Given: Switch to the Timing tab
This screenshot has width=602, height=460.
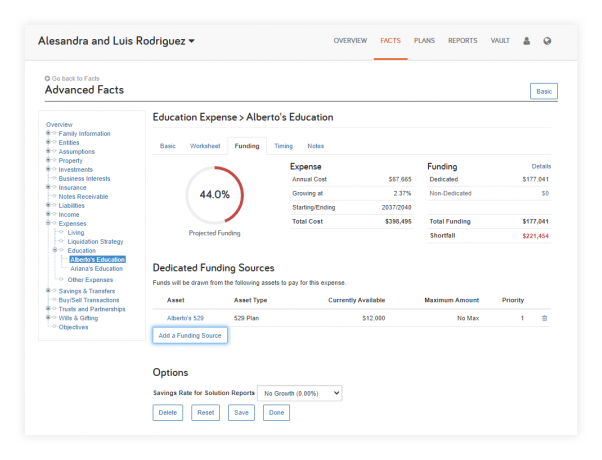Looking at the screenshot, I should 283,146.
